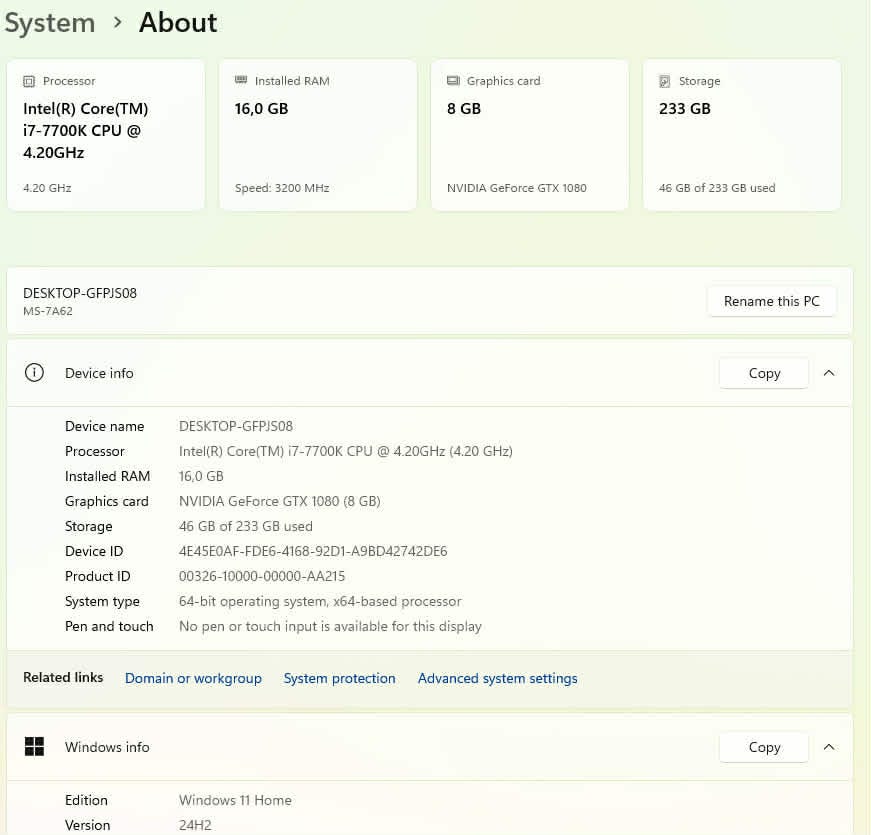Open the Storage 233 GB card
The image size is (871, 835).
tap(741, 135)
